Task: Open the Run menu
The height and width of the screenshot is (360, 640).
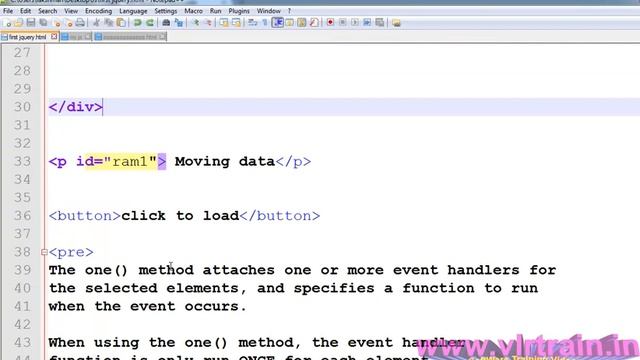Action: [215, 11]
